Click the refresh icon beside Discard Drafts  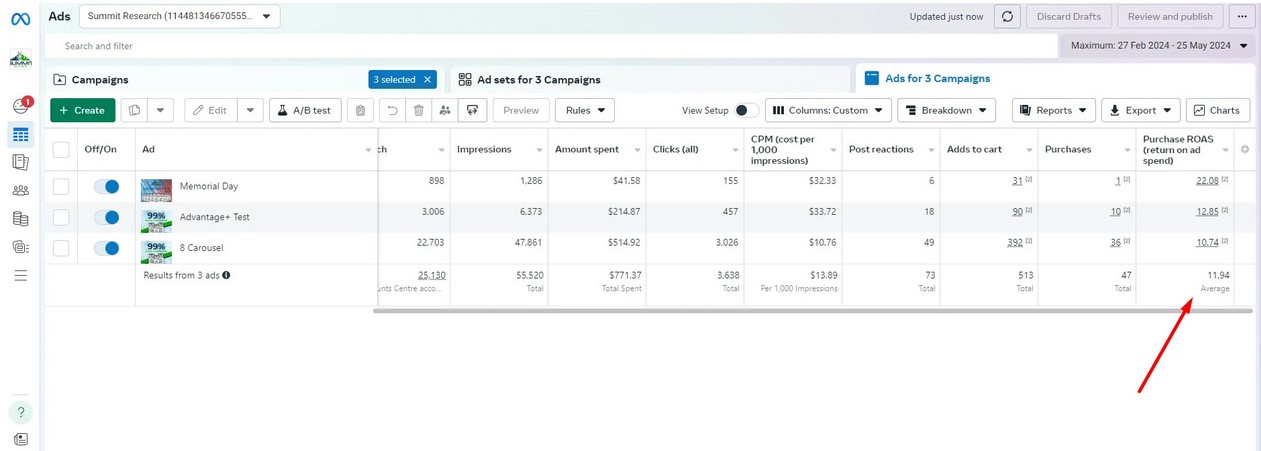pos(1007,16)
